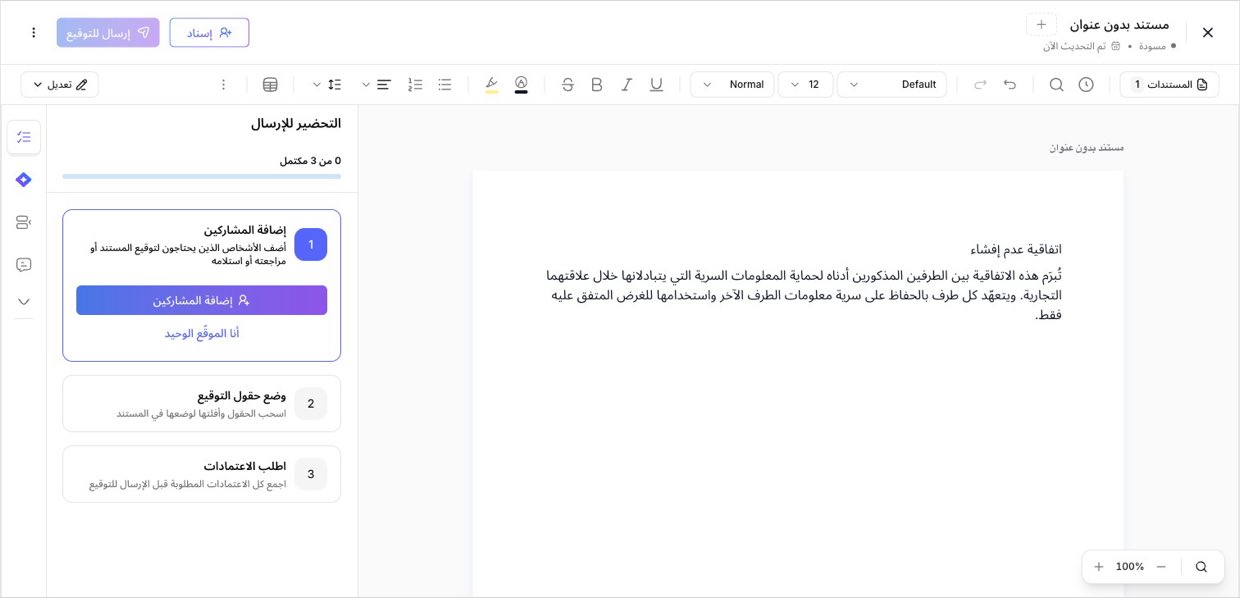Open the المستندات documents panel
The width and height of the screenshot is (1240, 598).
pos(1169,85)
